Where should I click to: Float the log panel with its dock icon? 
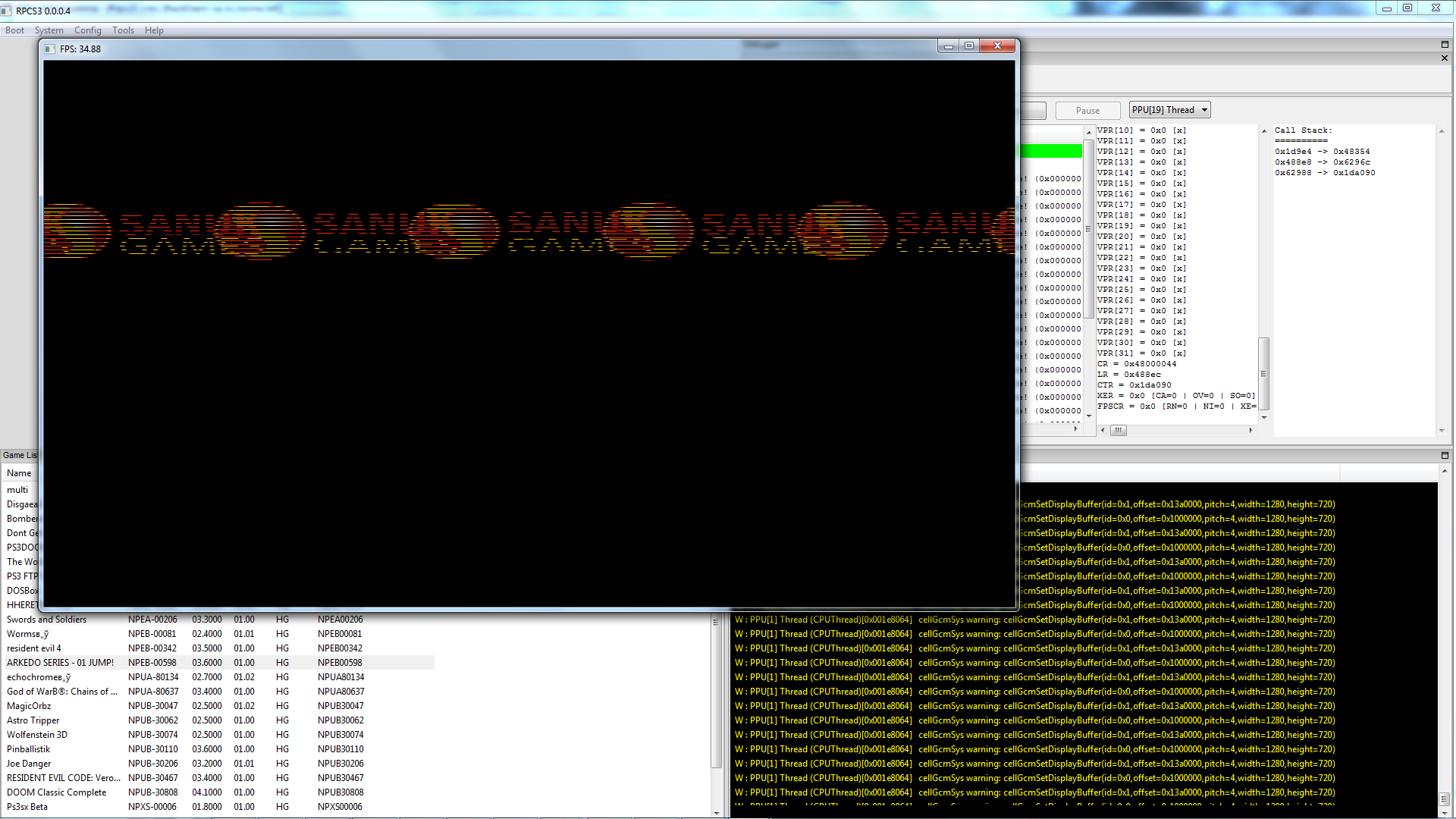1445,455
